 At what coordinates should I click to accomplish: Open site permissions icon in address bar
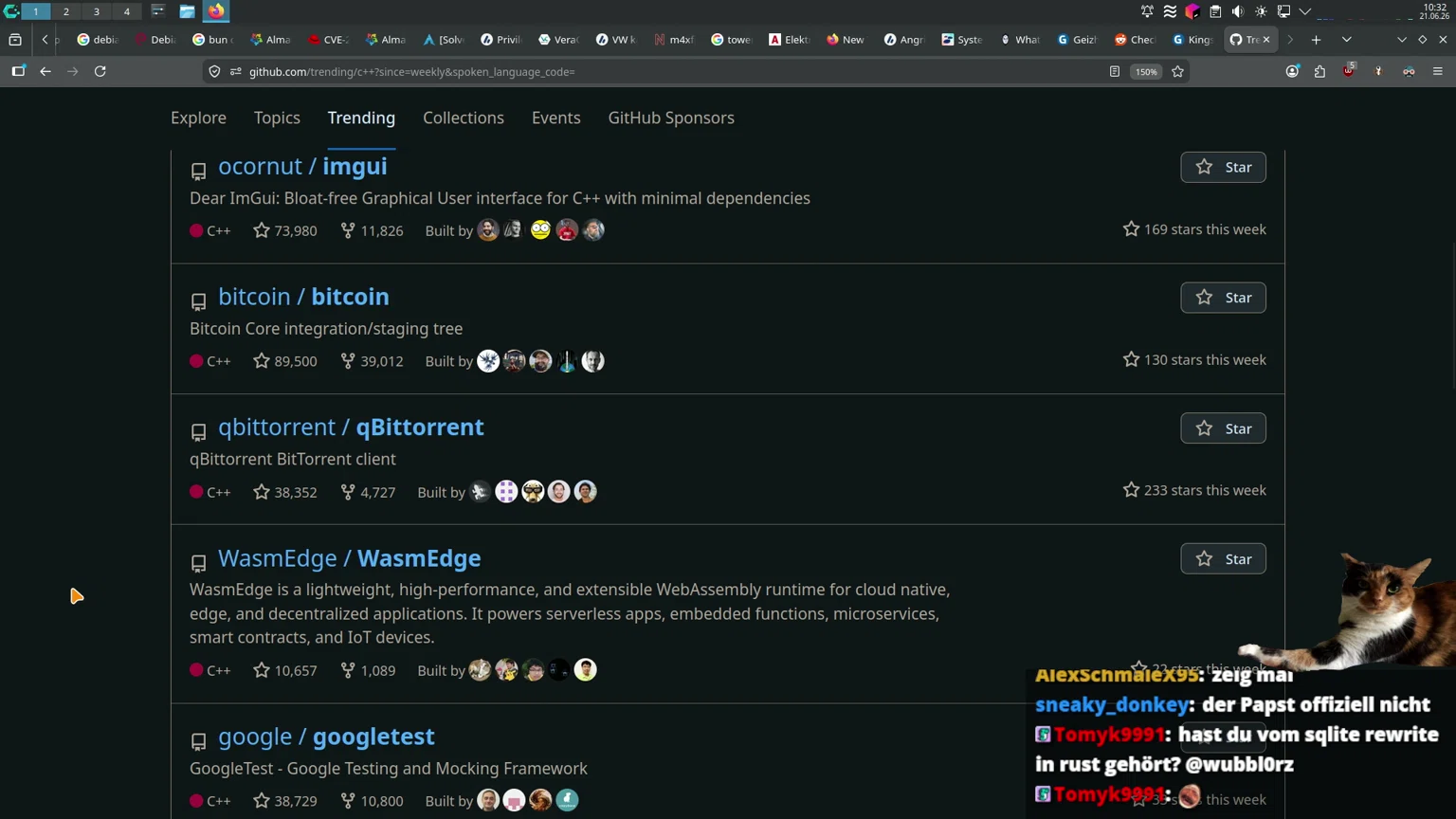pos(235,71)
